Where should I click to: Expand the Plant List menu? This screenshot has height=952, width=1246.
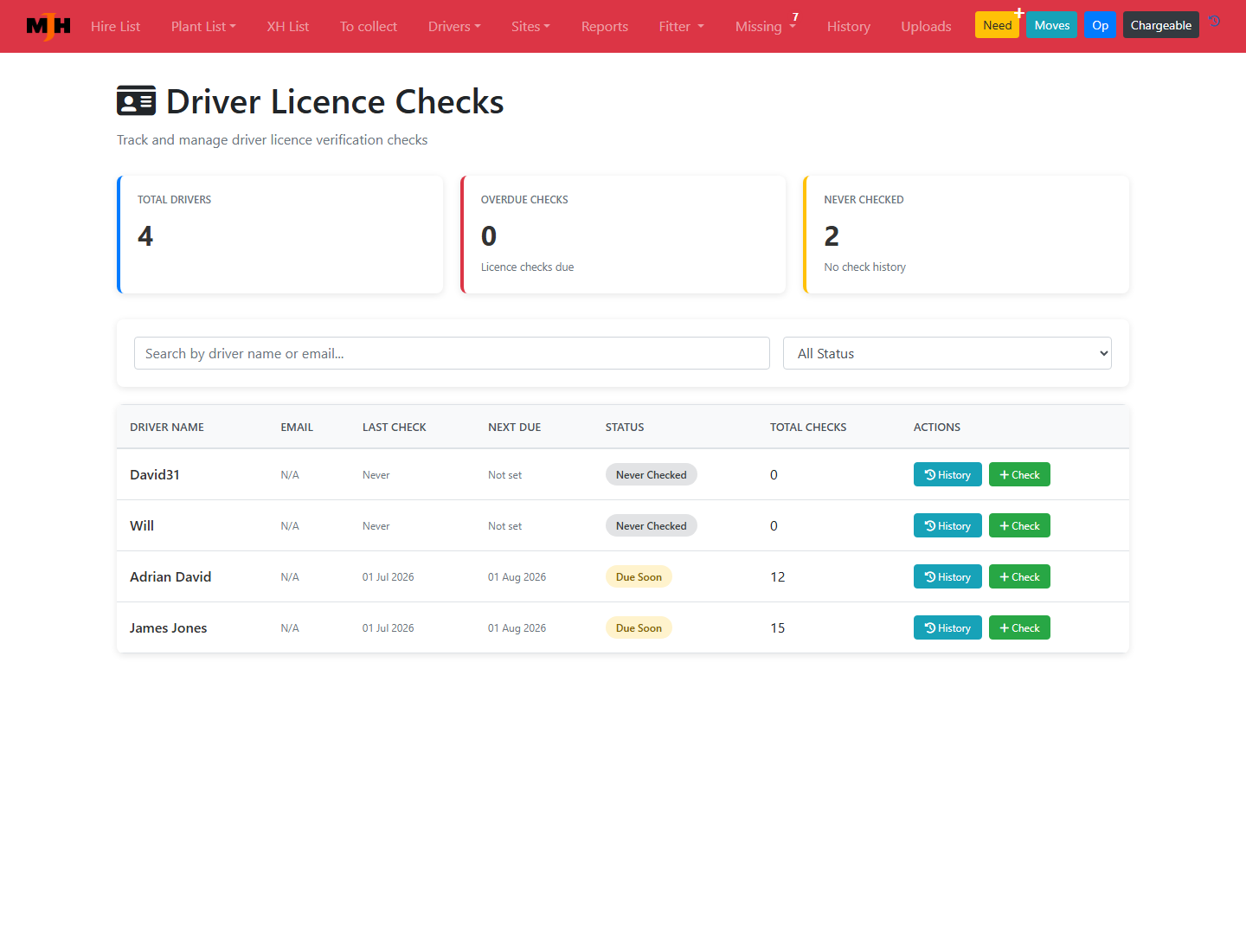[x=203, y=26]
